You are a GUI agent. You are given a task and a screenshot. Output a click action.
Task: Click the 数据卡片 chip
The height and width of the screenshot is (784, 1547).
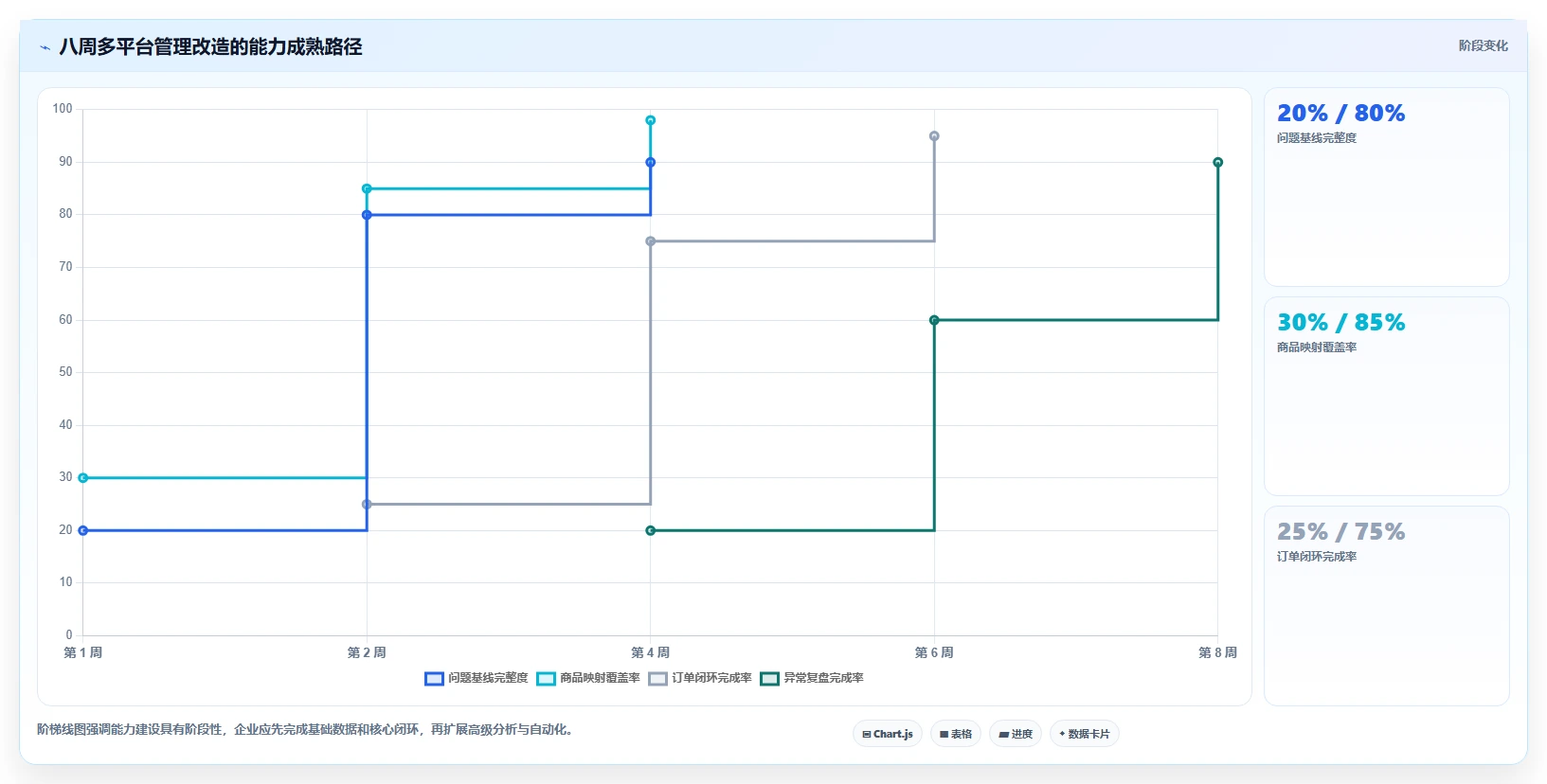point(1085,734)
